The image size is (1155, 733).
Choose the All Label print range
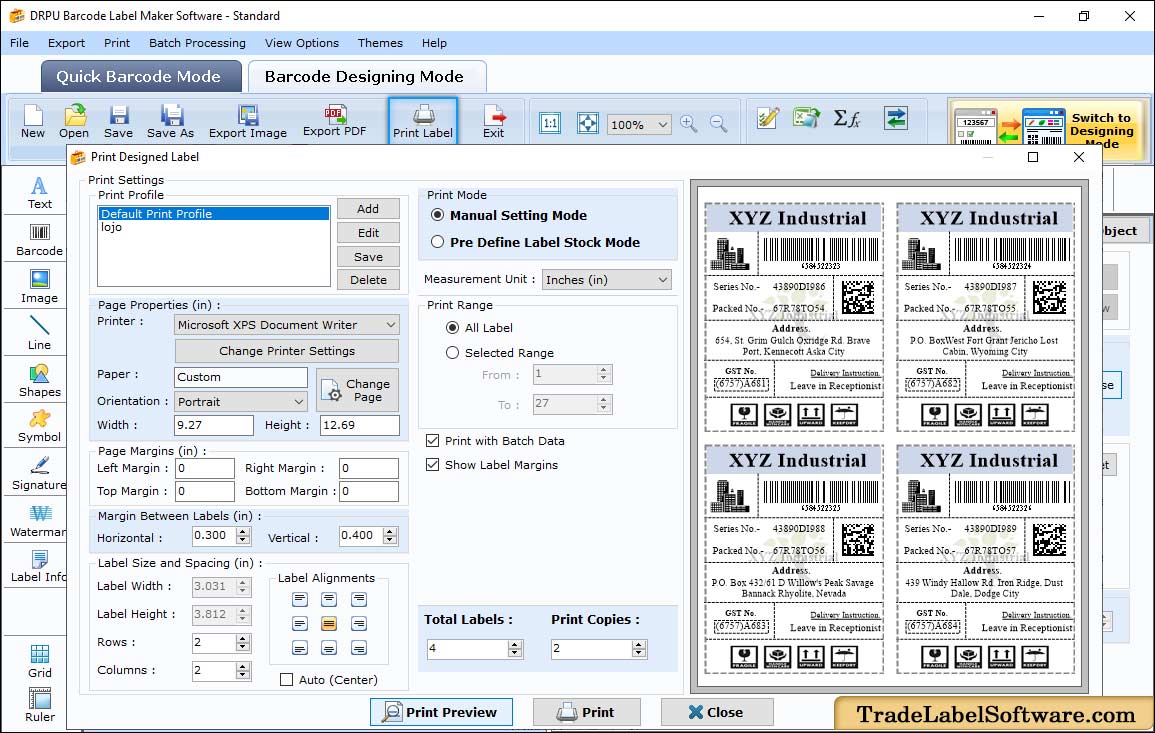[x=452, y=327]
